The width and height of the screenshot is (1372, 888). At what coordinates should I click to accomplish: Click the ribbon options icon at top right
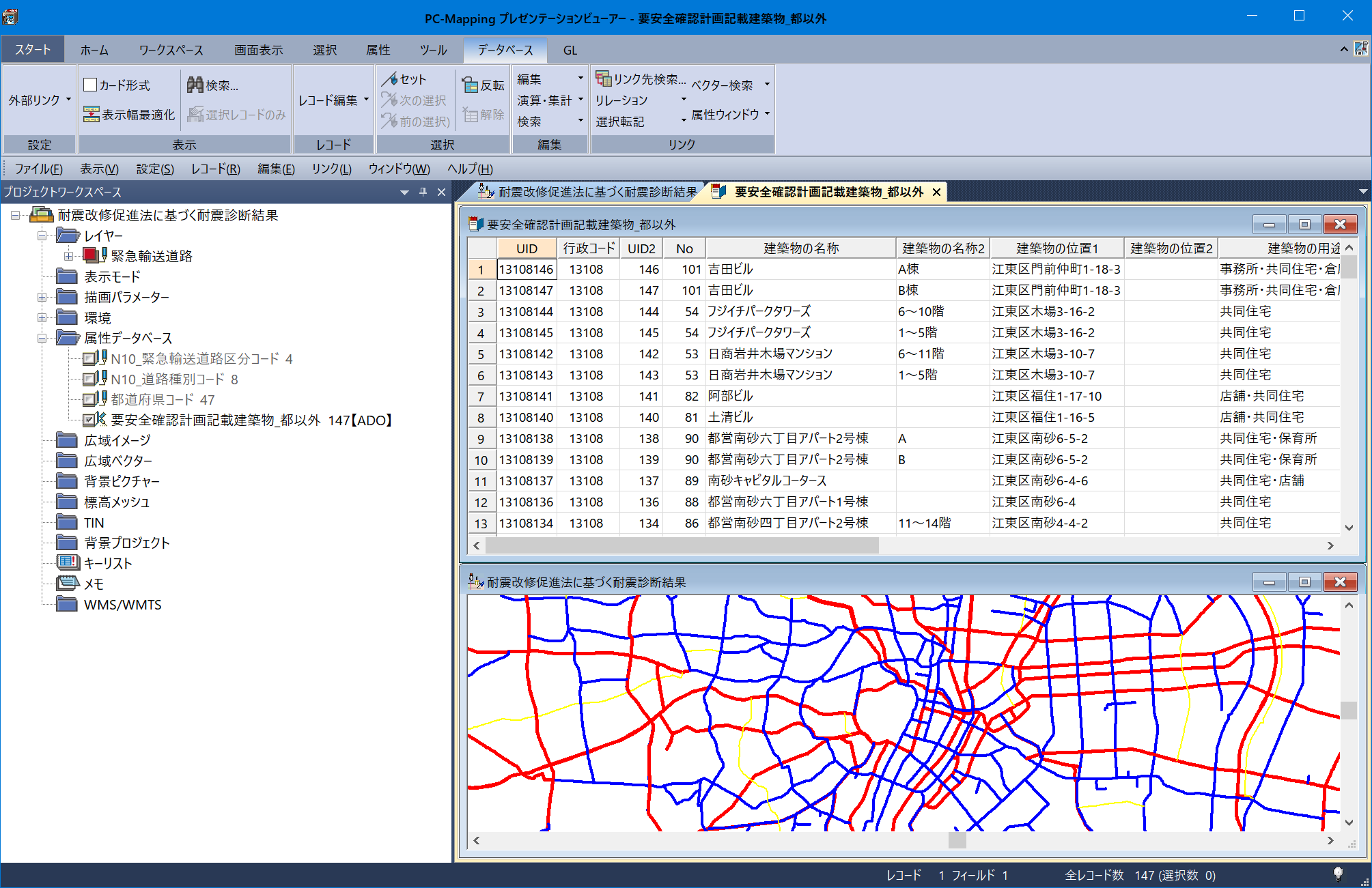1361,49
